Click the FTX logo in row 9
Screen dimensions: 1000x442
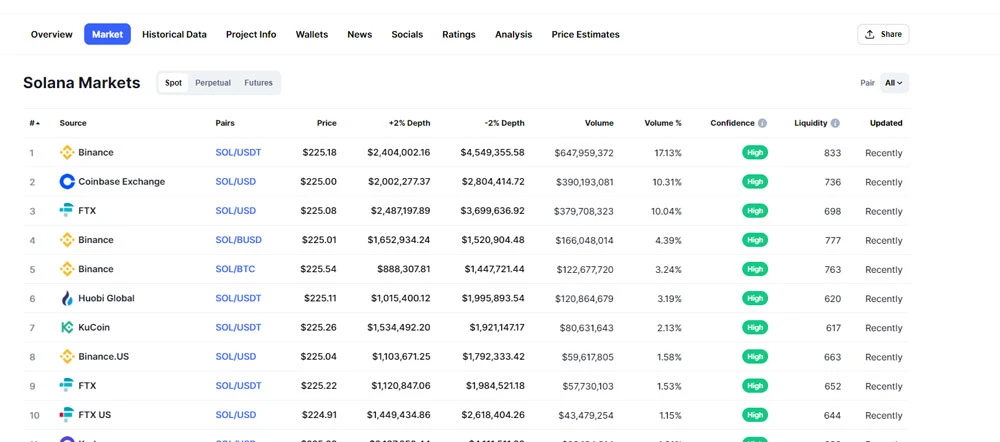(x=67, y=385)
